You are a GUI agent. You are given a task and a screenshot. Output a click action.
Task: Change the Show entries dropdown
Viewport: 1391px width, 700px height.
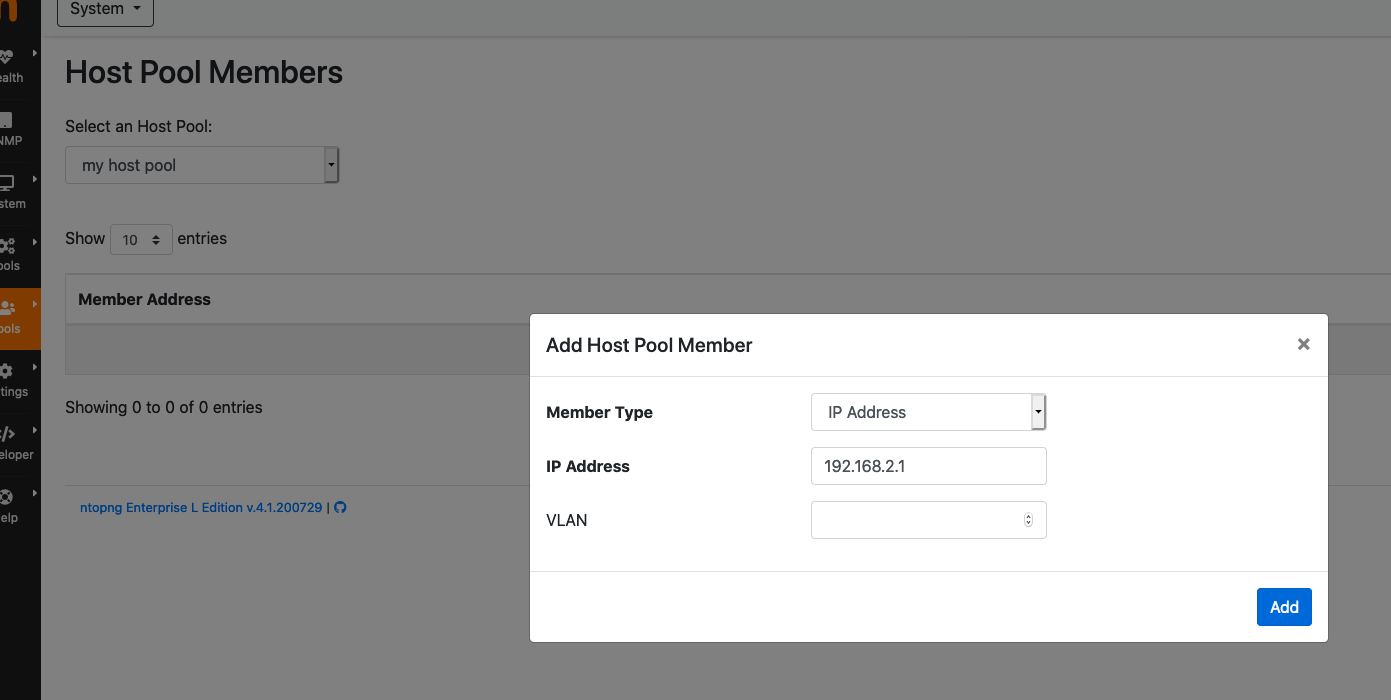click(x=140, y=239)
